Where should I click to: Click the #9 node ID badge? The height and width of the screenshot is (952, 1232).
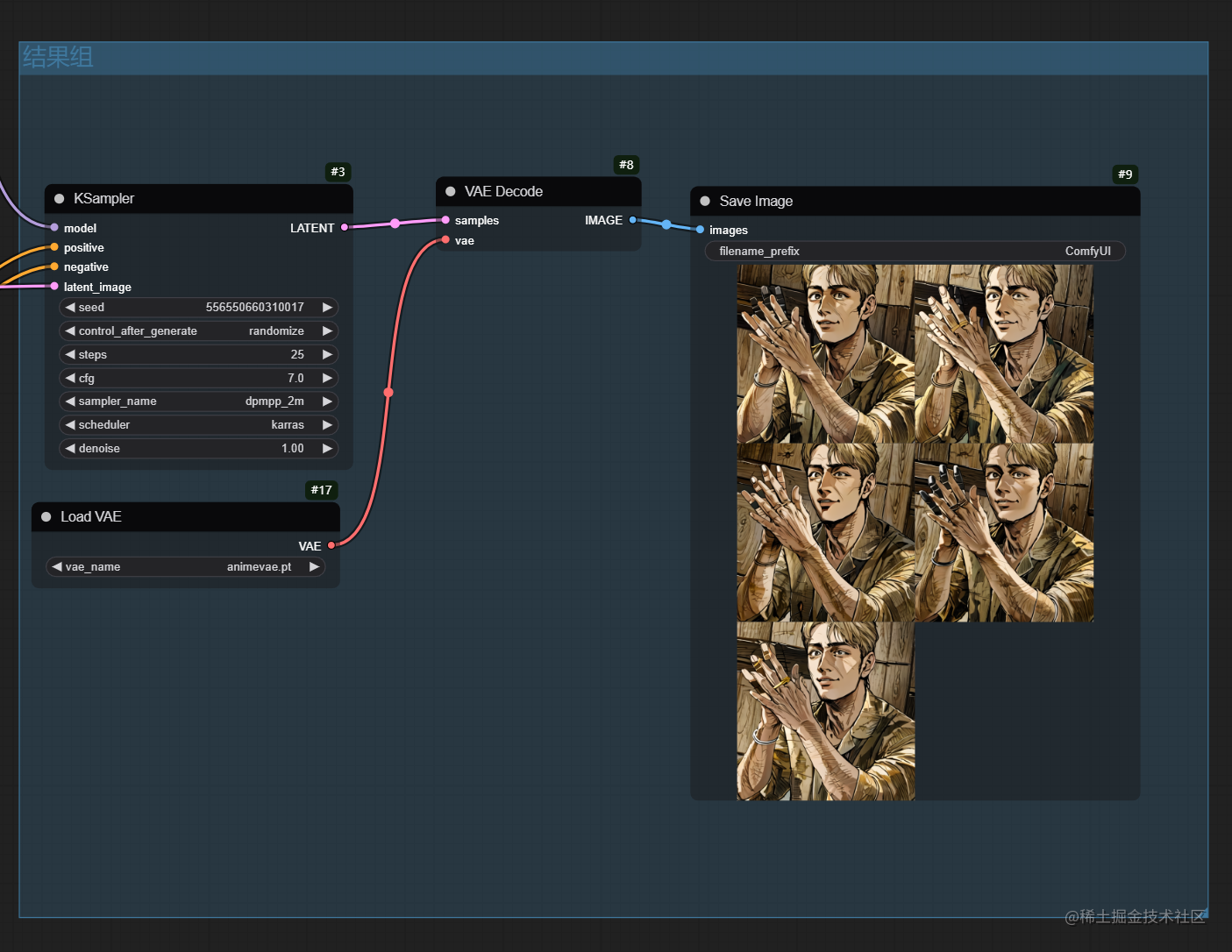[x=1125, y=174]
